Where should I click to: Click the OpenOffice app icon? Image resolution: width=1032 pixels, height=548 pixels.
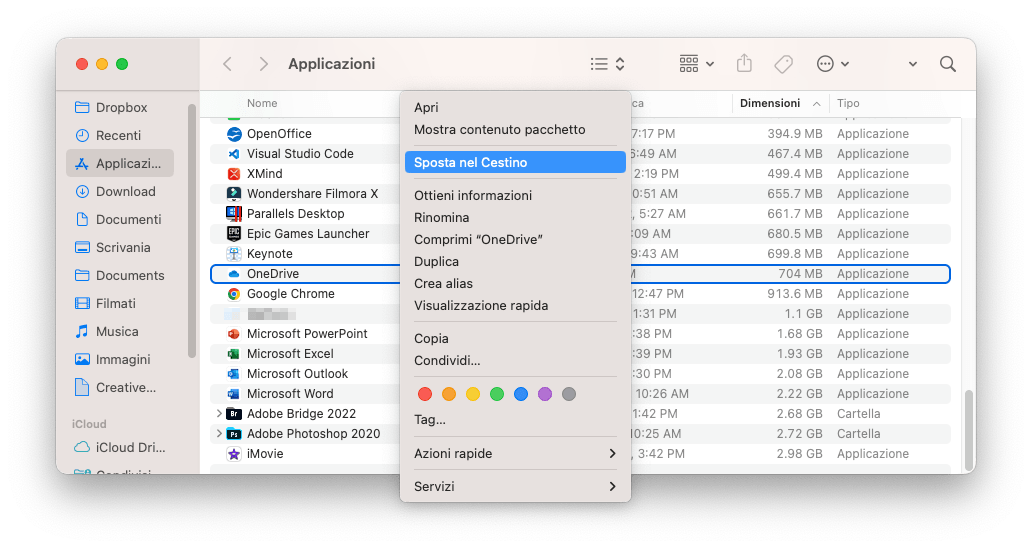[234, 134]
